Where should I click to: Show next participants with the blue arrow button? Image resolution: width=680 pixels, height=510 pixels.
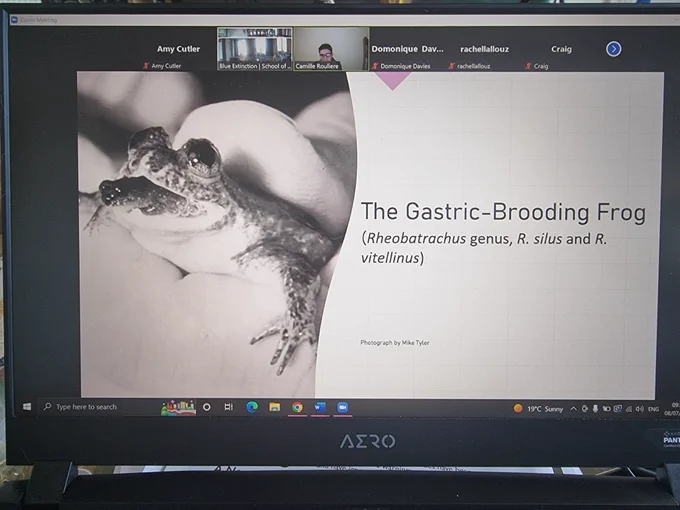click(x=613, y=49)
